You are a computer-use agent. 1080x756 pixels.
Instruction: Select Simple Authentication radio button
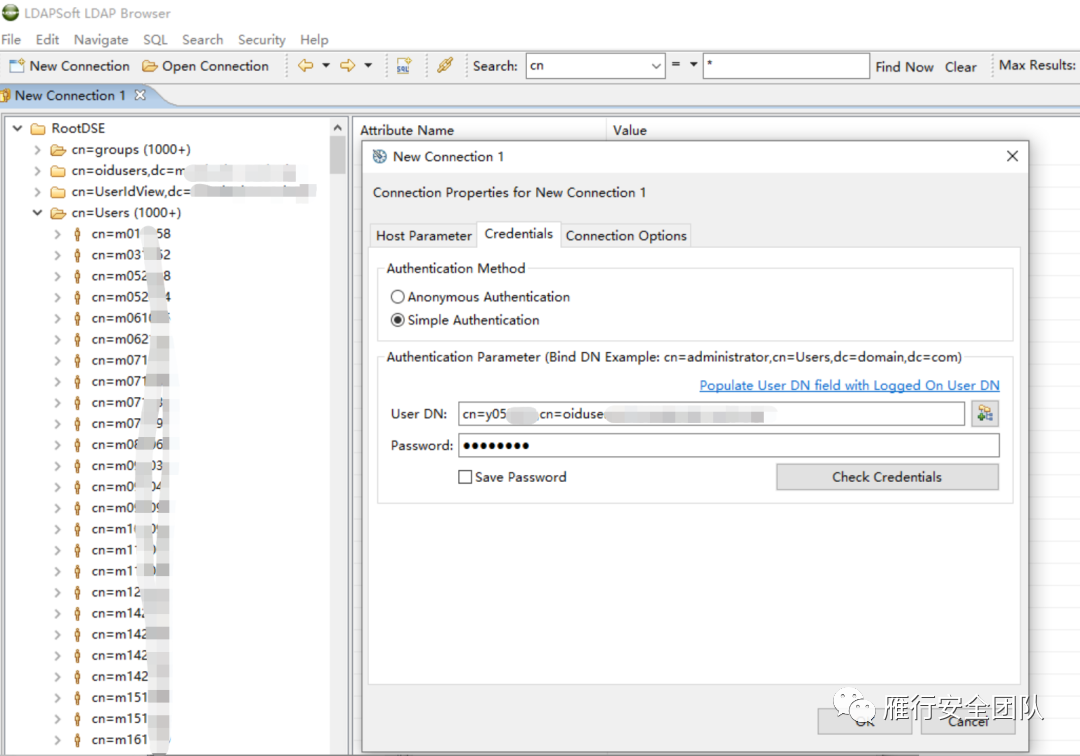coord(397,320)
